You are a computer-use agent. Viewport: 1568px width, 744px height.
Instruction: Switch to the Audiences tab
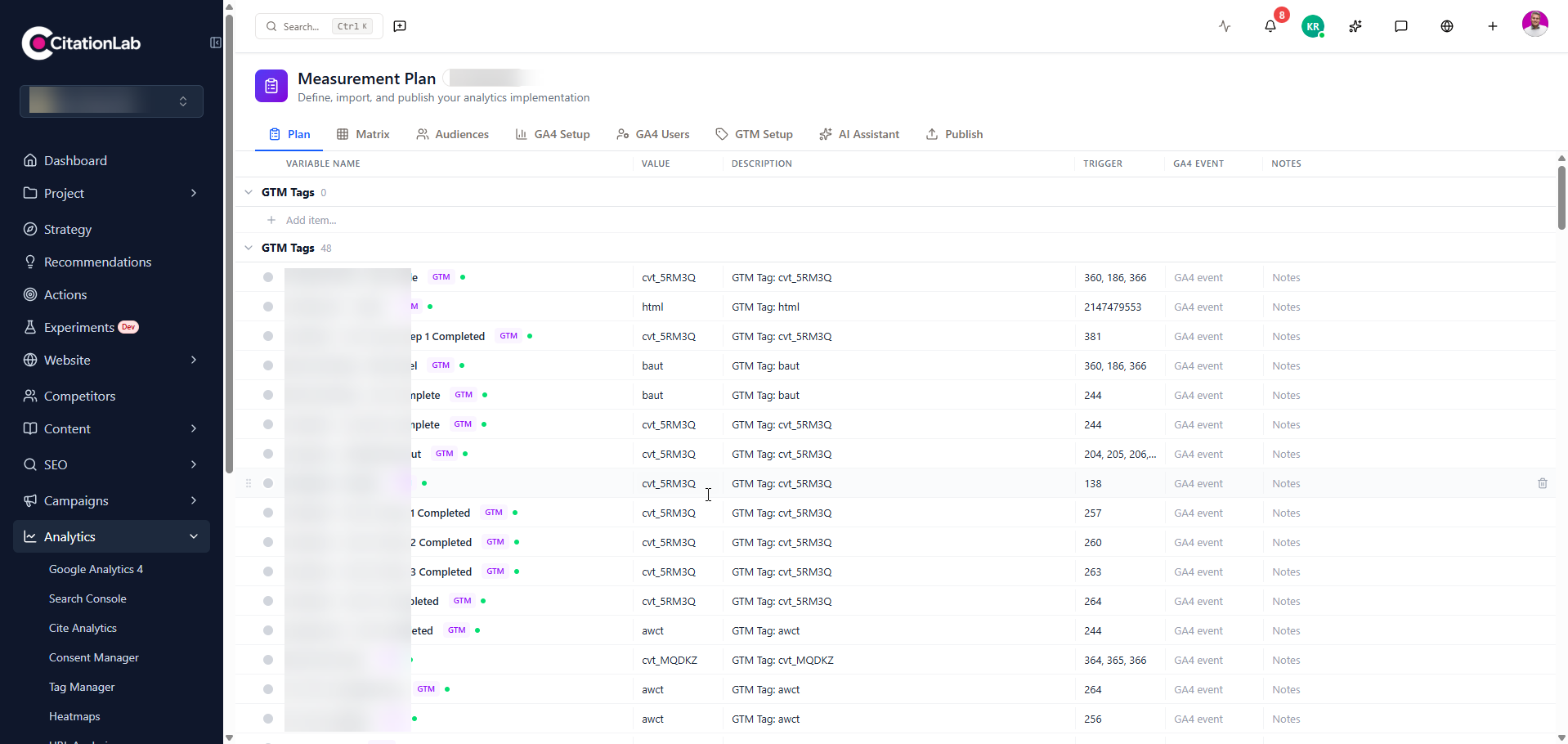click(452, 134)
